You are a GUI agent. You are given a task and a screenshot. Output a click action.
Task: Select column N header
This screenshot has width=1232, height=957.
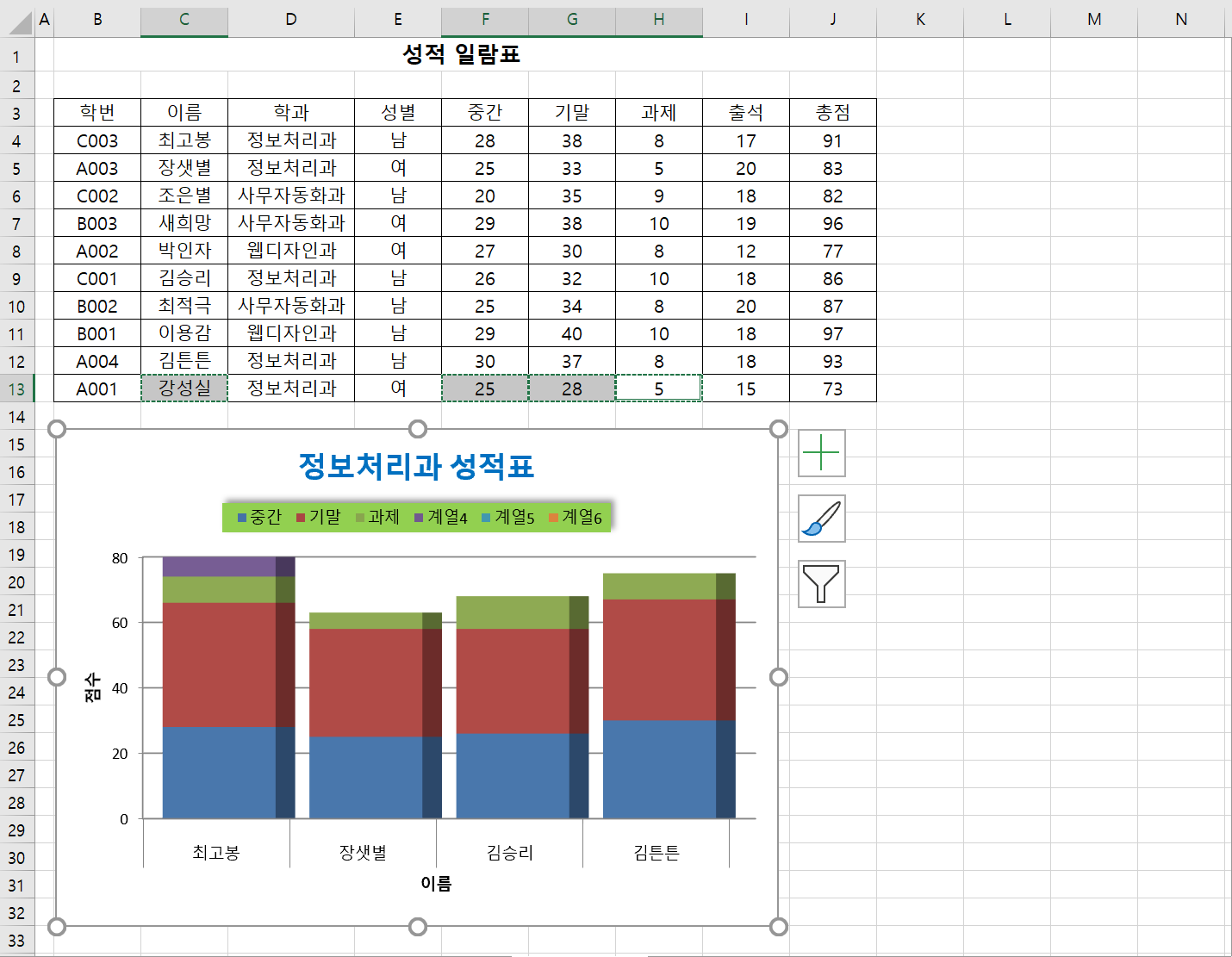[1181, 20]
